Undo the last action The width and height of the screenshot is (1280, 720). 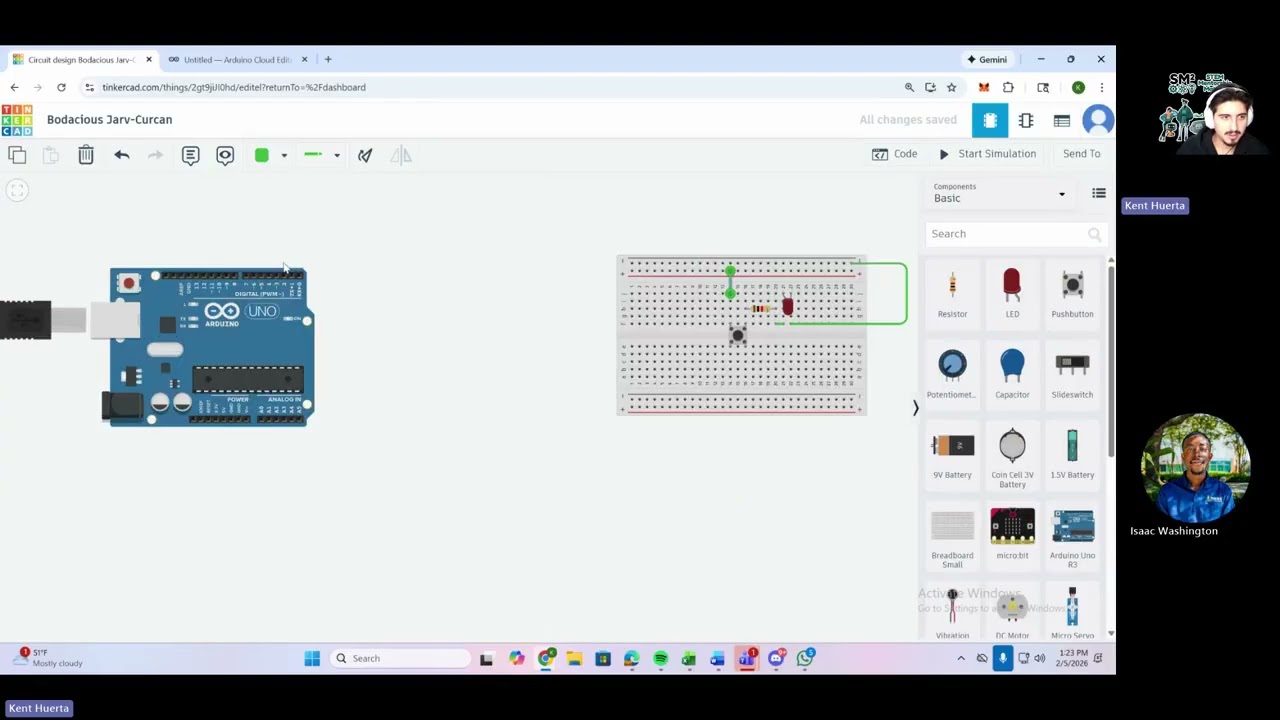coord(122,155)
